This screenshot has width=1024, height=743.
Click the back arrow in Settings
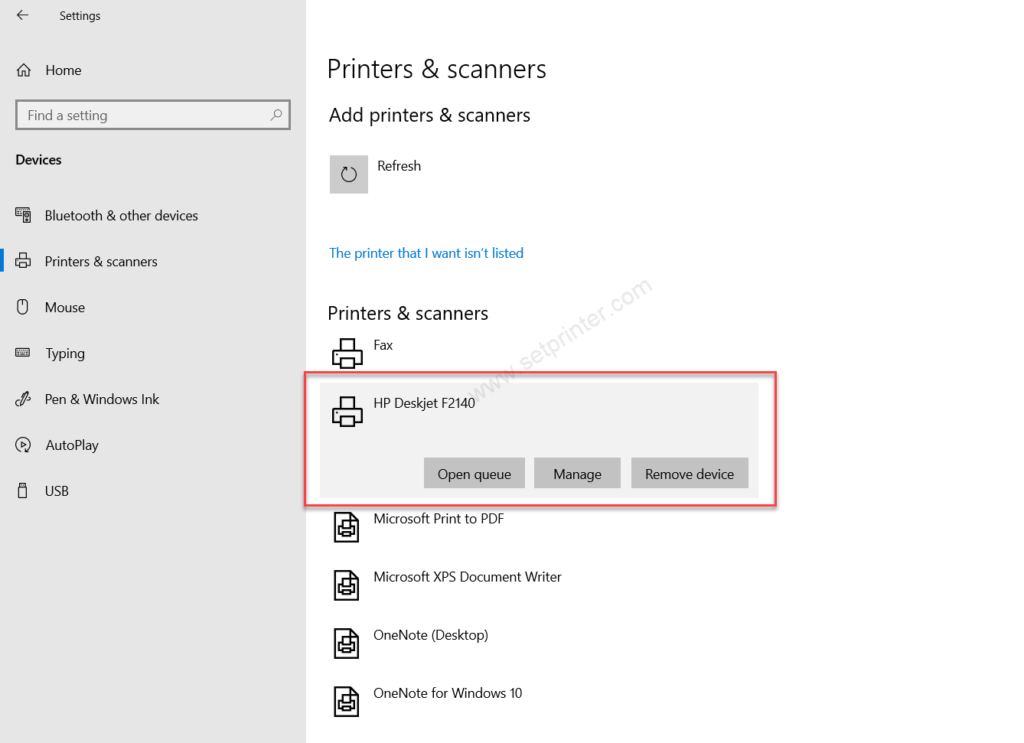23,15
